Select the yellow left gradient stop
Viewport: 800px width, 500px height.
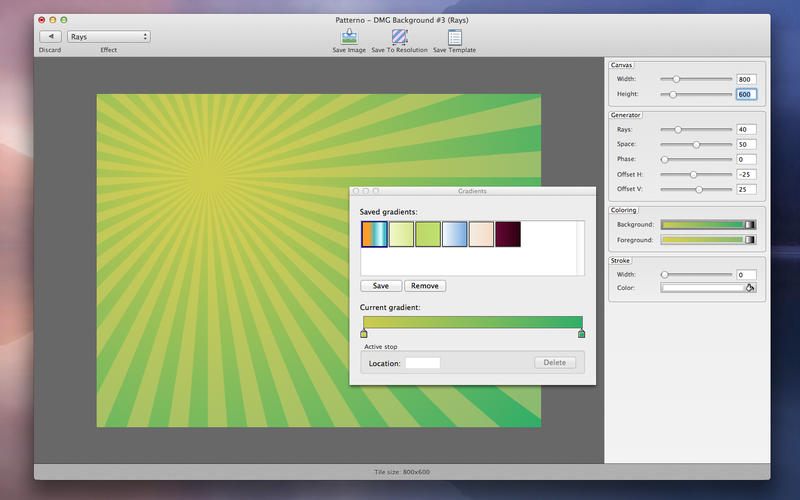tap(364, 334)
